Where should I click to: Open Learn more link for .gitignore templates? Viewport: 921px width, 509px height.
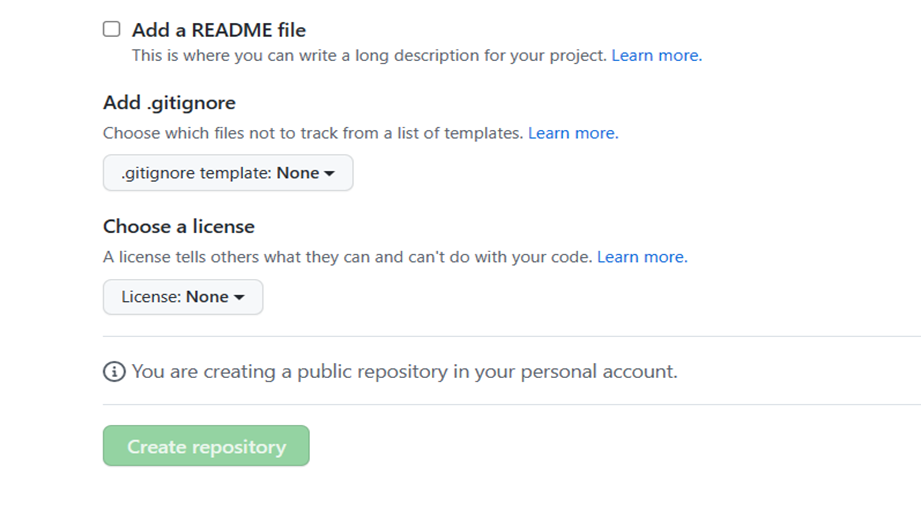573,133
